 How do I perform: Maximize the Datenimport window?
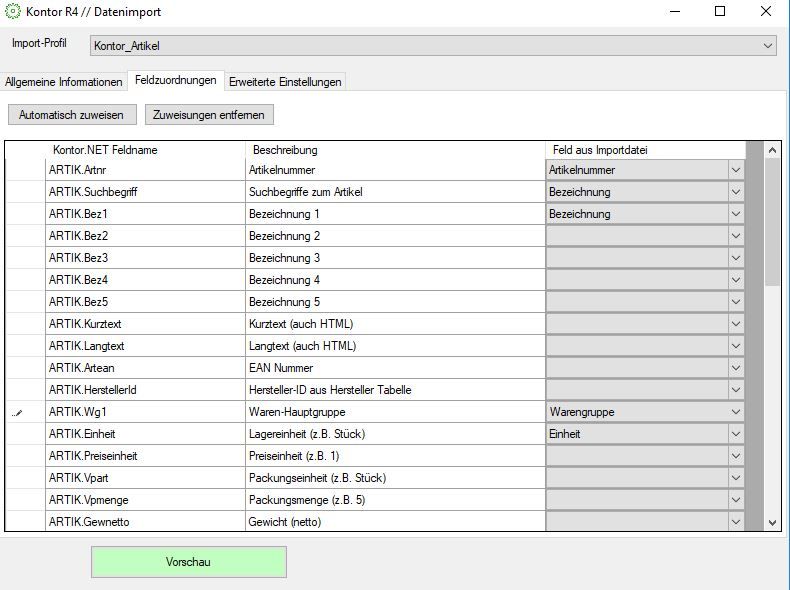coord(720,12)
